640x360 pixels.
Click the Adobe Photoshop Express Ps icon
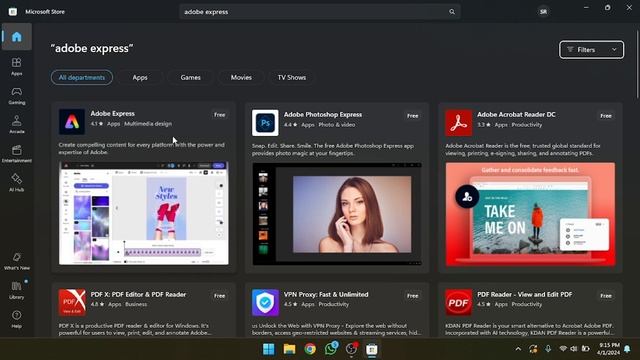pyautogui.click(x=265, y=123)
